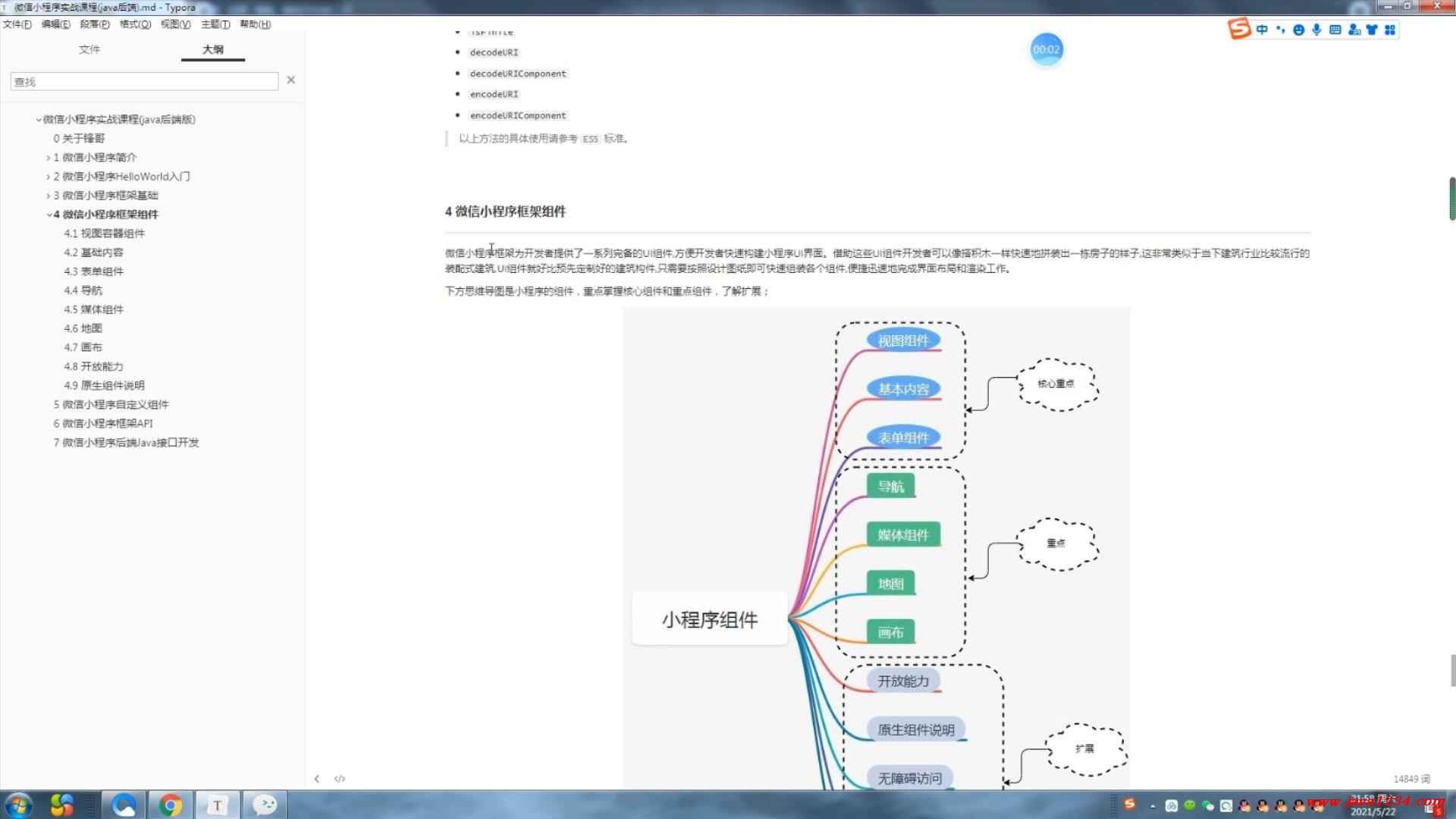
Task: Toggle punctuation mode on Sogou bar
Action: pyautogui.click(x=1280, y=30)
